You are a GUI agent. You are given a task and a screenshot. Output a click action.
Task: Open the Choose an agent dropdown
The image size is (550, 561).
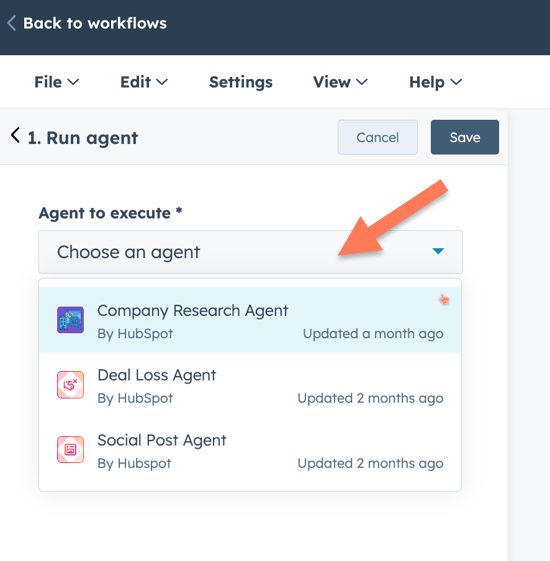click(250, 252)
